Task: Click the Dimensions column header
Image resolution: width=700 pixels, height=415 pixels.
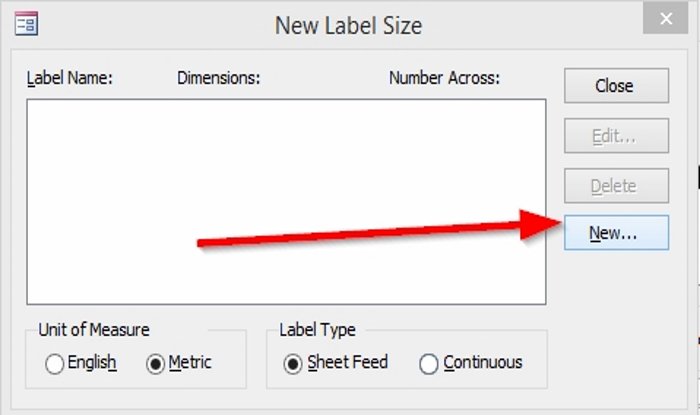Action: 218,78
